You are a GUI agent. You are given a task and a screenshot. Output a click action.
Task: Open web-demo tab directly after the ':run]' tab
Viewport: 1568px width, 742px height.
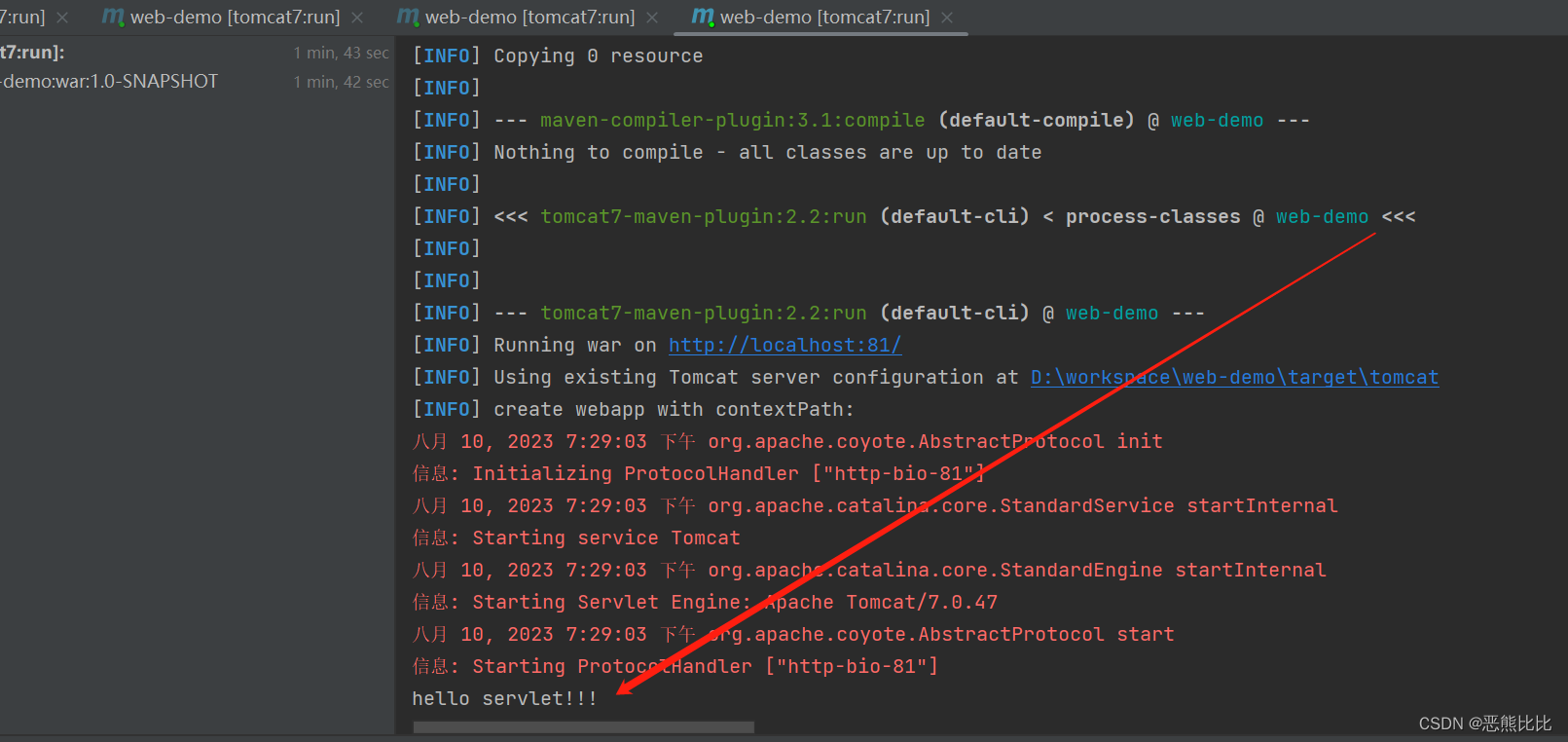pyautogui.click(x=223, y=18)
